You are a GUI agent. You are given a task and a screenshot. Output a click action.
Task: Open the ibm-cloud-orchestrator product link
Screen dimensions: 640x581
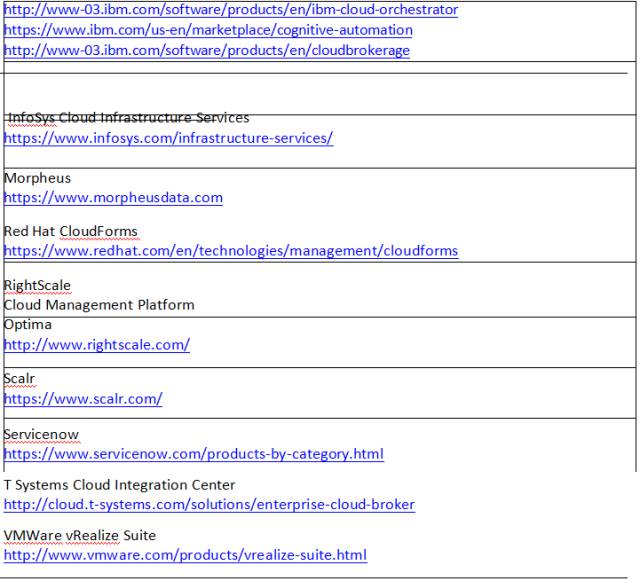[x=231, y=9]
